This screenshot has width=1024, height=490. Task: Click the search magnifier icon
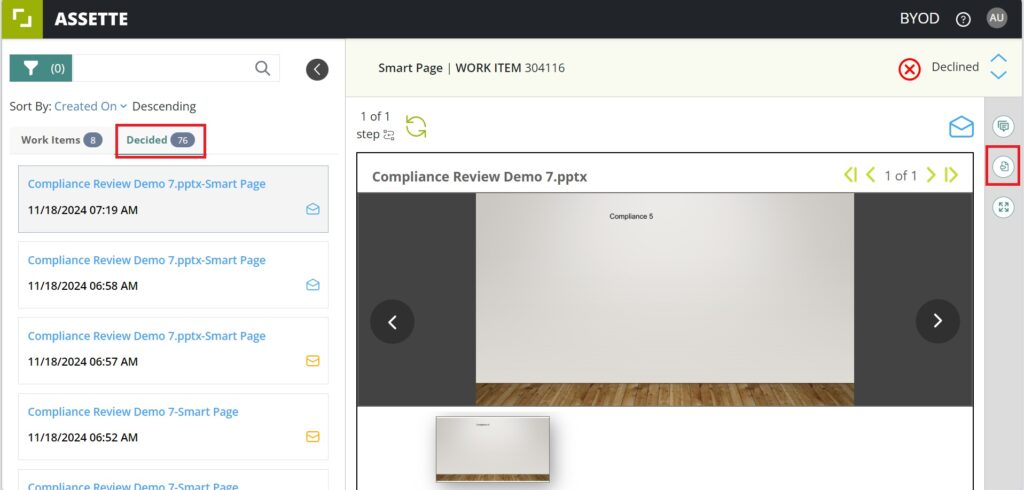(x=263, y=68)
